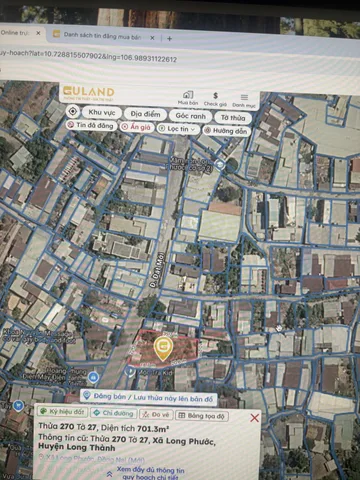Open the Đo vẽ measuring tab
This screenshot has height=480, width=360.
coord(156,414)
